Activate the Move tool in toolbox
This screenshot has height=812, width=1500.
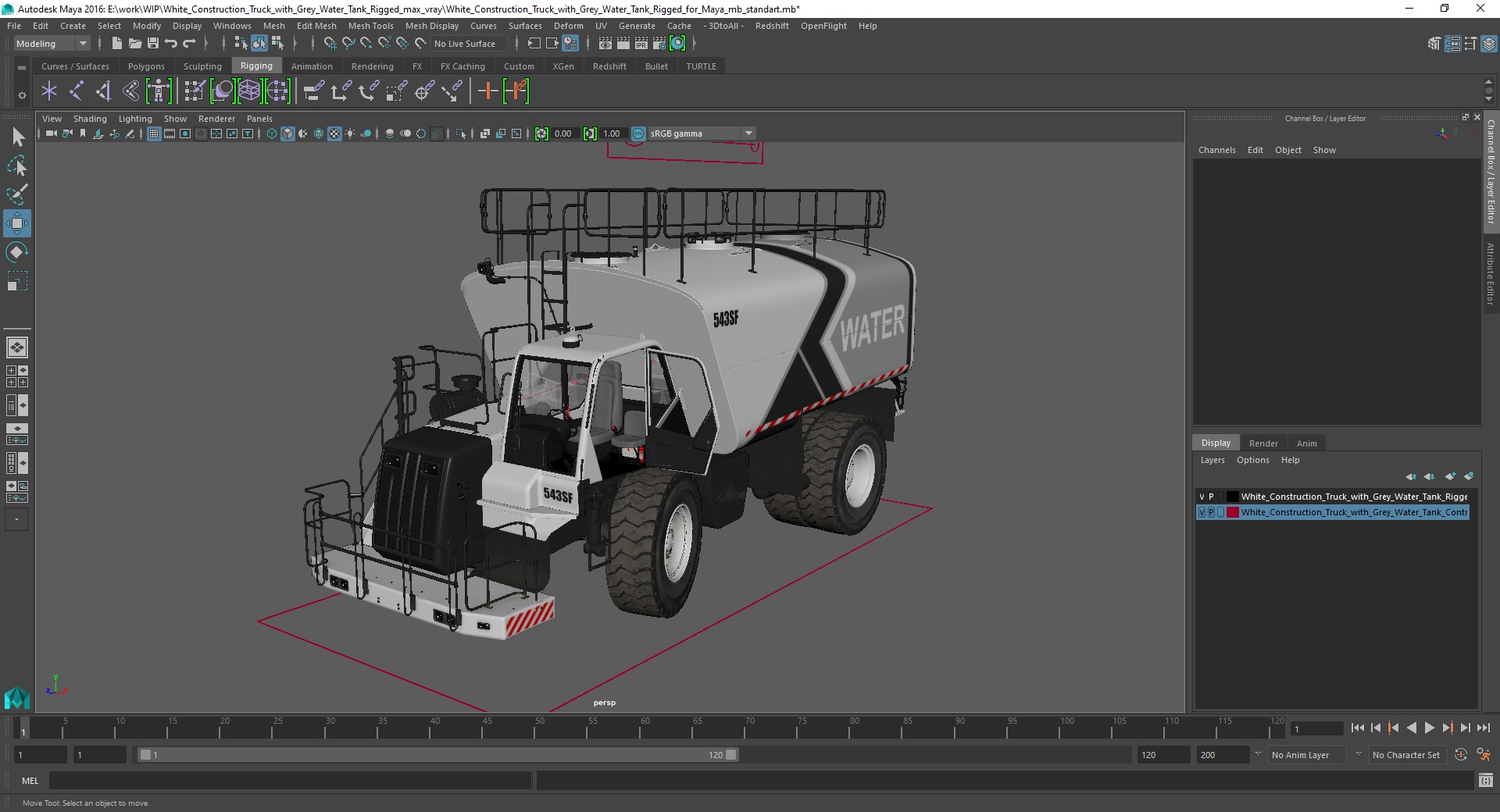point(17,223)
